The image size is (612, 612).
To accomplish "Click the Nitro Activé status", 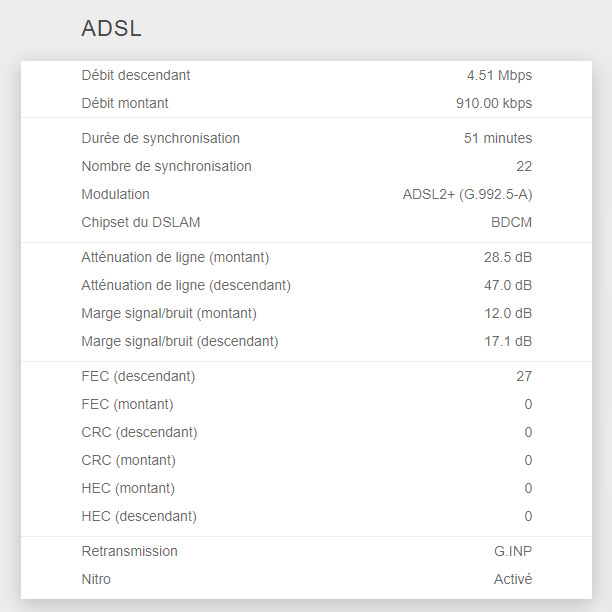I will pos(513,579).
